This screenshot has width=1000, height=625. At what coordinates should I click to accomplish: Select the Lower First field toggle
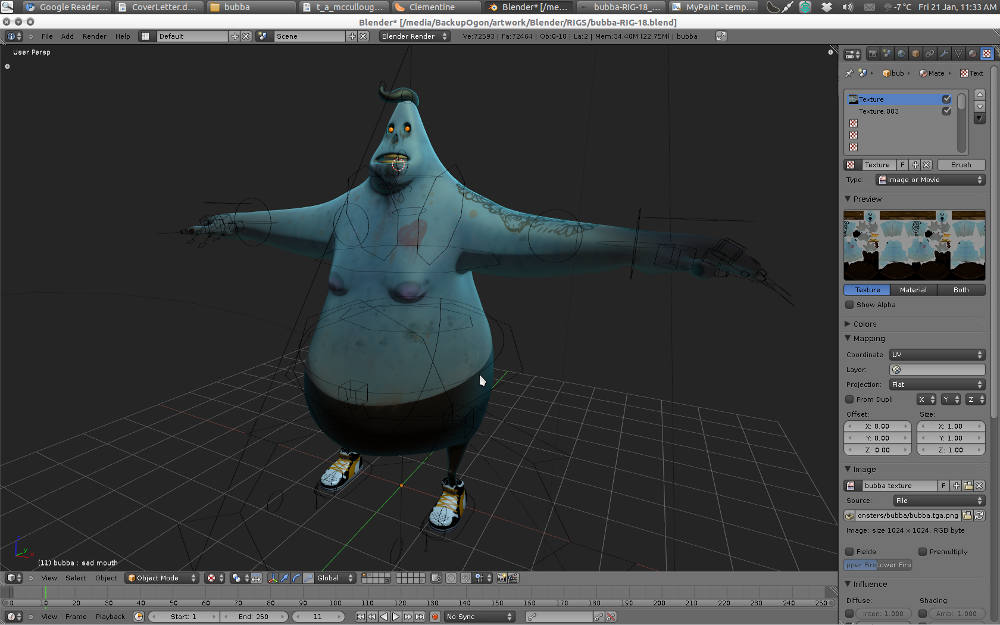(x=894, y=565)
